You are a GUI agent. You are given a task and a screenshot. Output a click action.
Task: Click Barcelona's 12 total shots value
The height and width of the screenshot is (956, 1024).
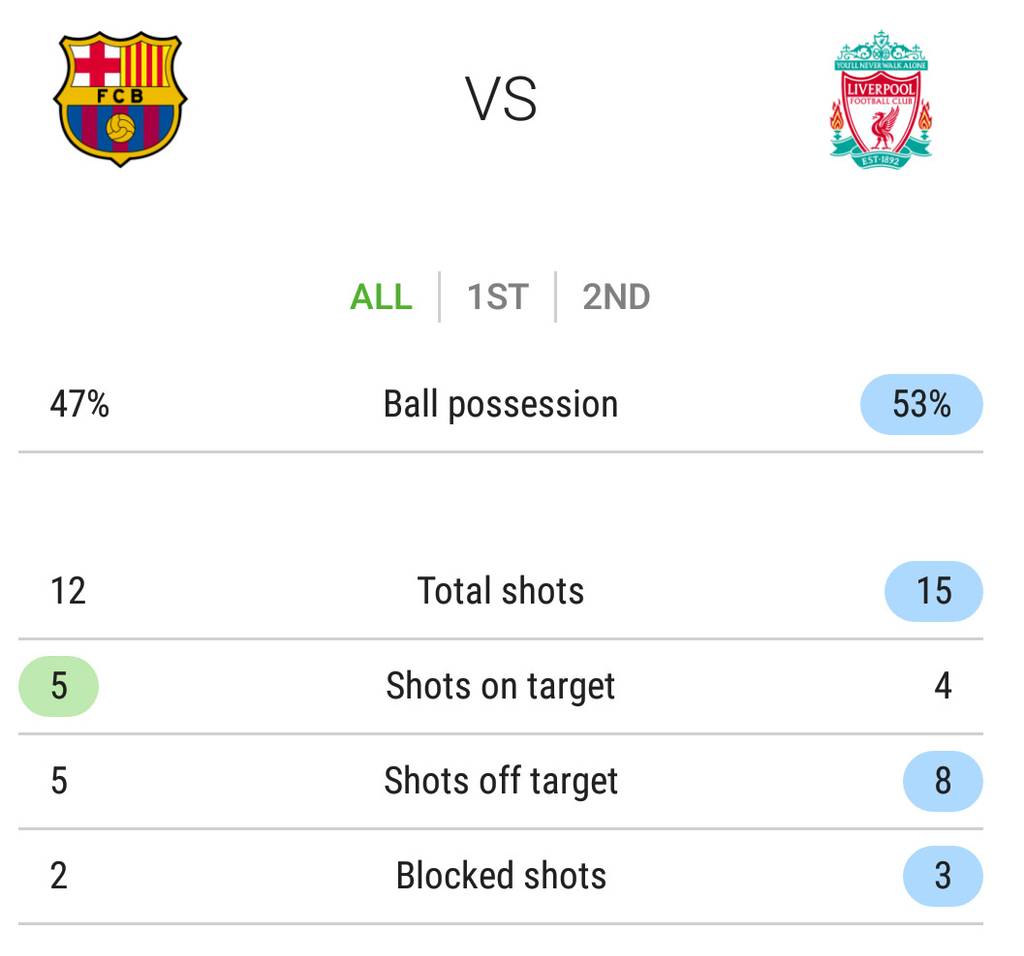click(x=68, y=590)
